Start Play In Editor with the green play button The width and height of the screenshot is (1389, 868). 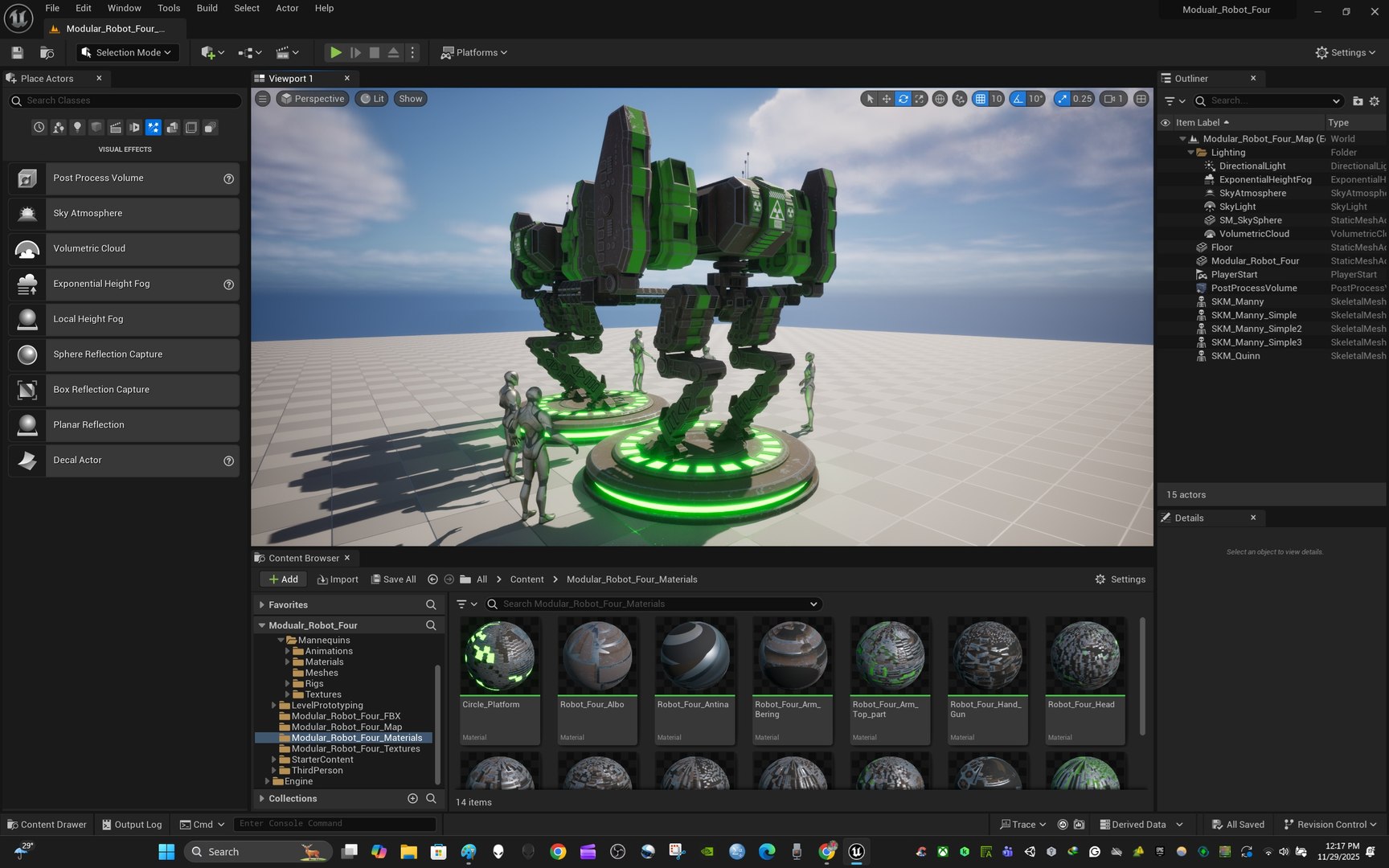(x=335, y=53)
